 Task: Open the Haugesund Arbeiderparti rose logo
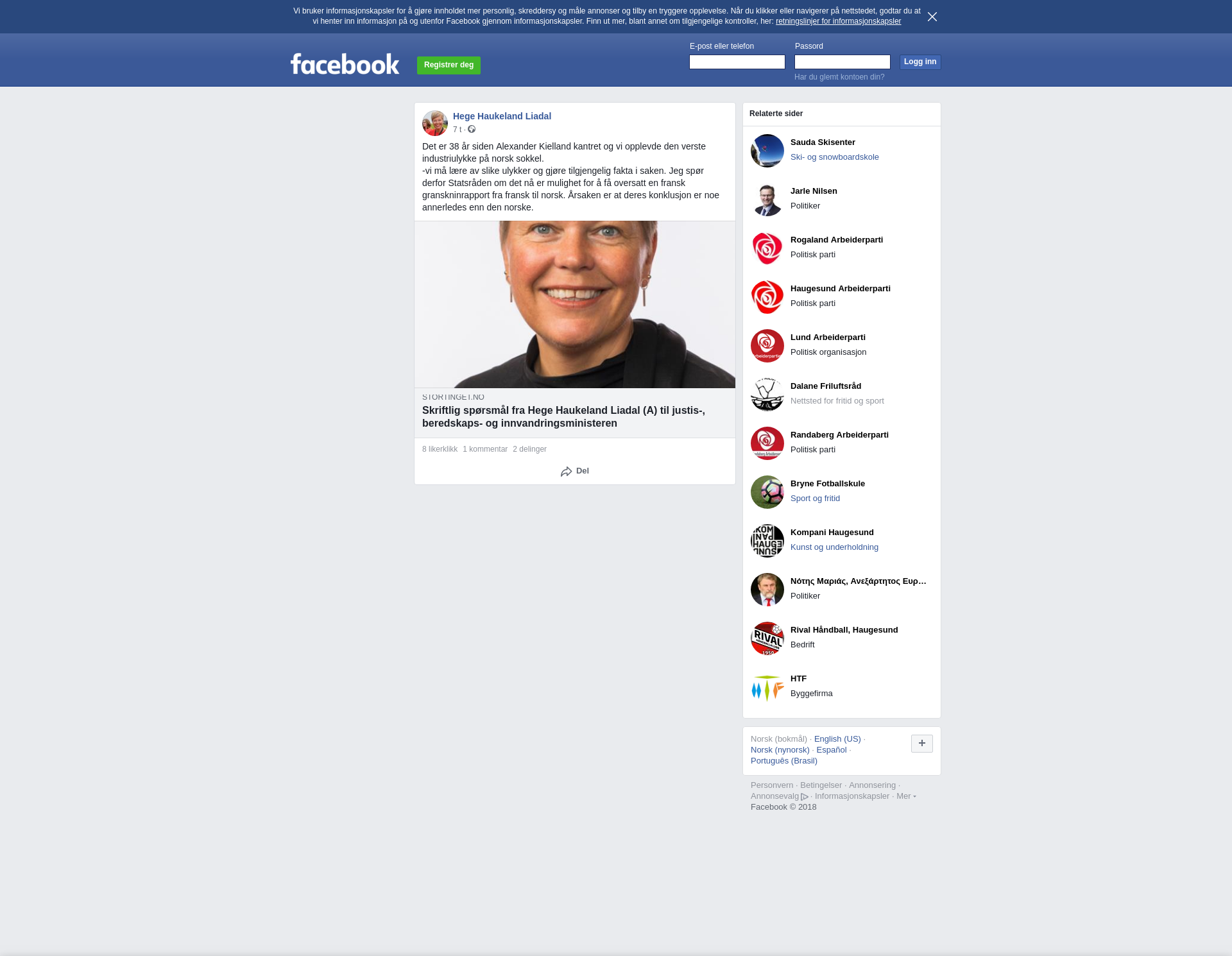point(767,297)
